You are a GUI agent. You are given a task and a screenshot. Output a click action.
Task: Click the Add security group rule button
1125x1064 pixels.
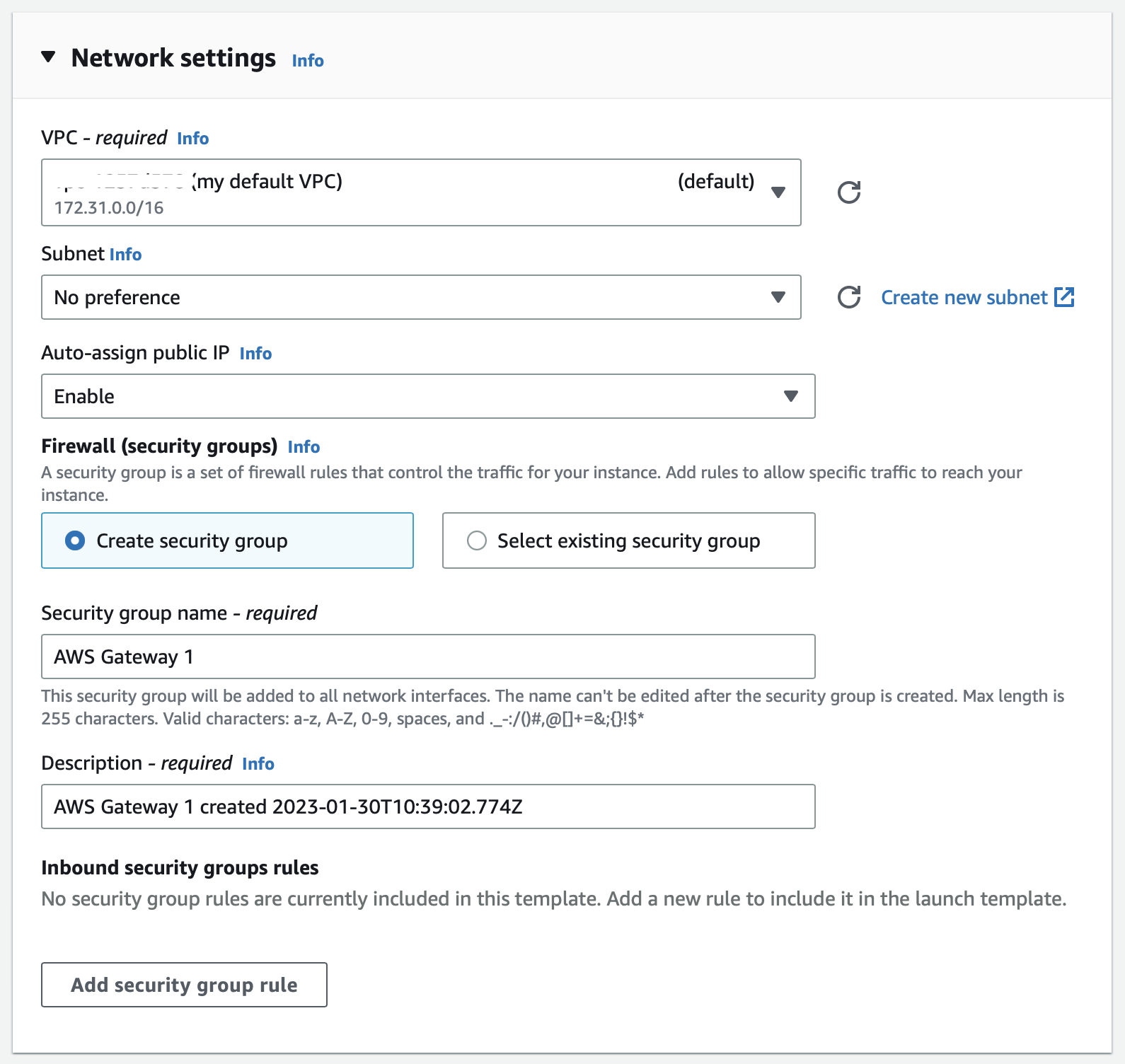click(183, 985)
